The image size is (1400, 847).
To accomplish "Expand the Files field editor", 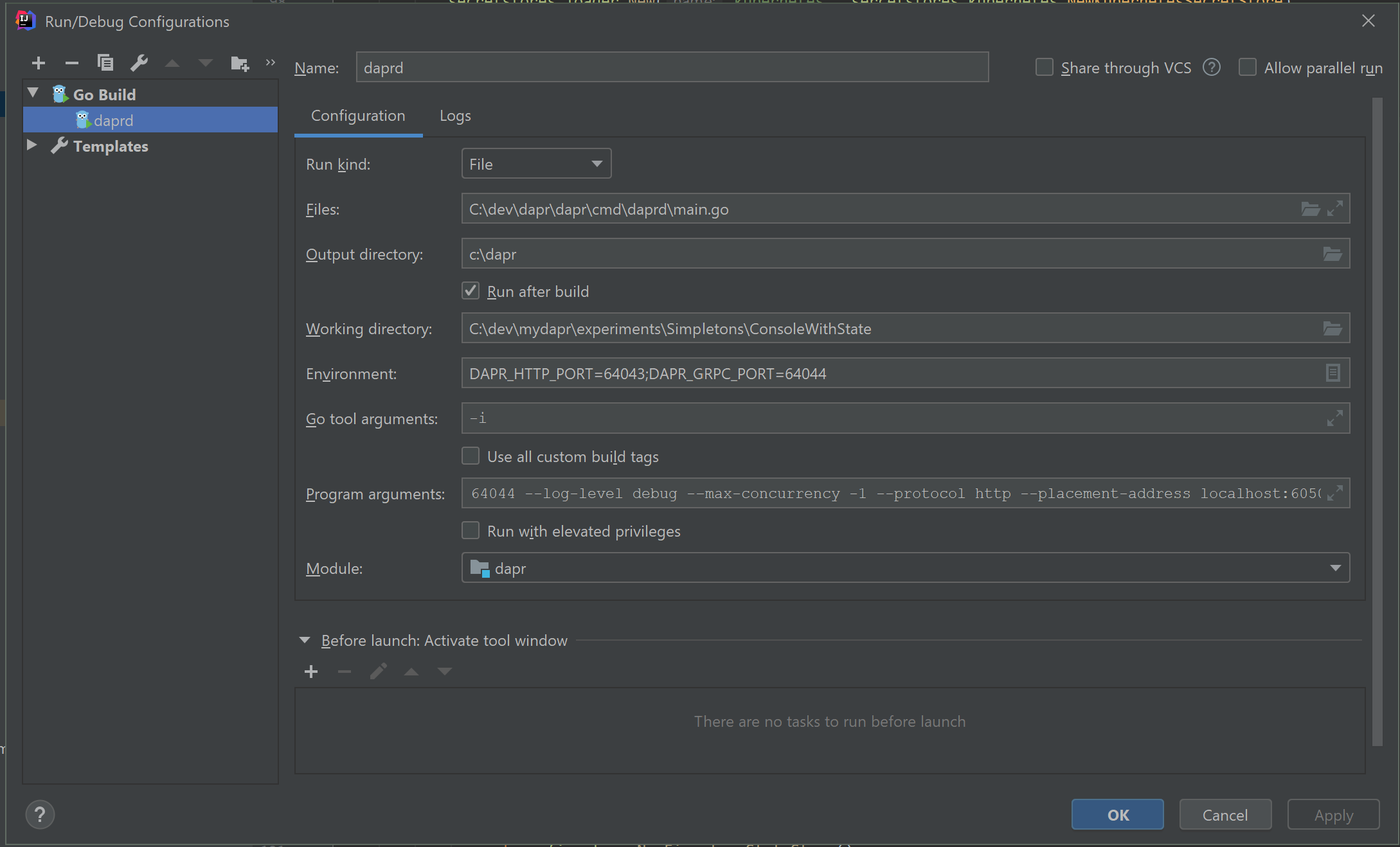I will tap(1335, 209).
